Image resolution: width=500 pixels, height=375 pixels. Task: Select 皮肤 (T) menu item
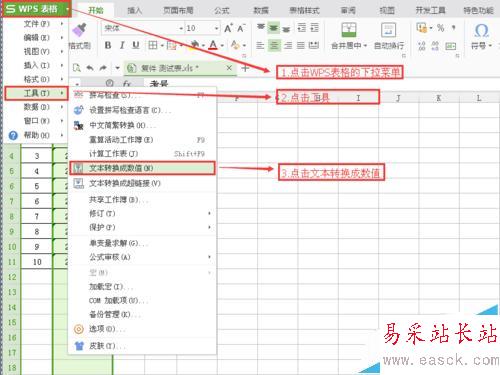142,346
